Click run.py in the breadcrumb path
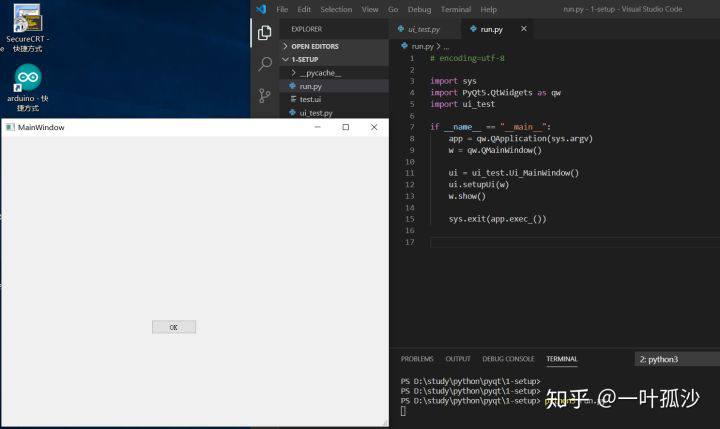 point(422,46)
